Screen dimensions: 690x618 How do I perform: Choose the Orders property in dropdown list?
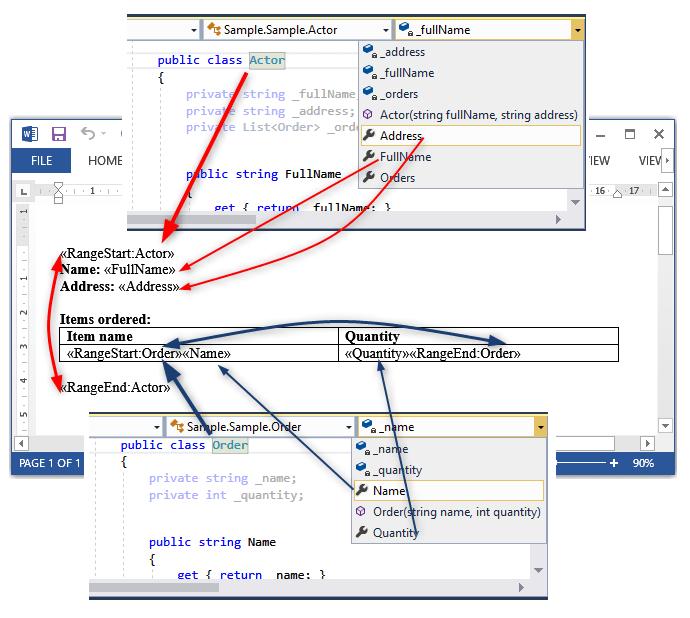pos(397,178)
